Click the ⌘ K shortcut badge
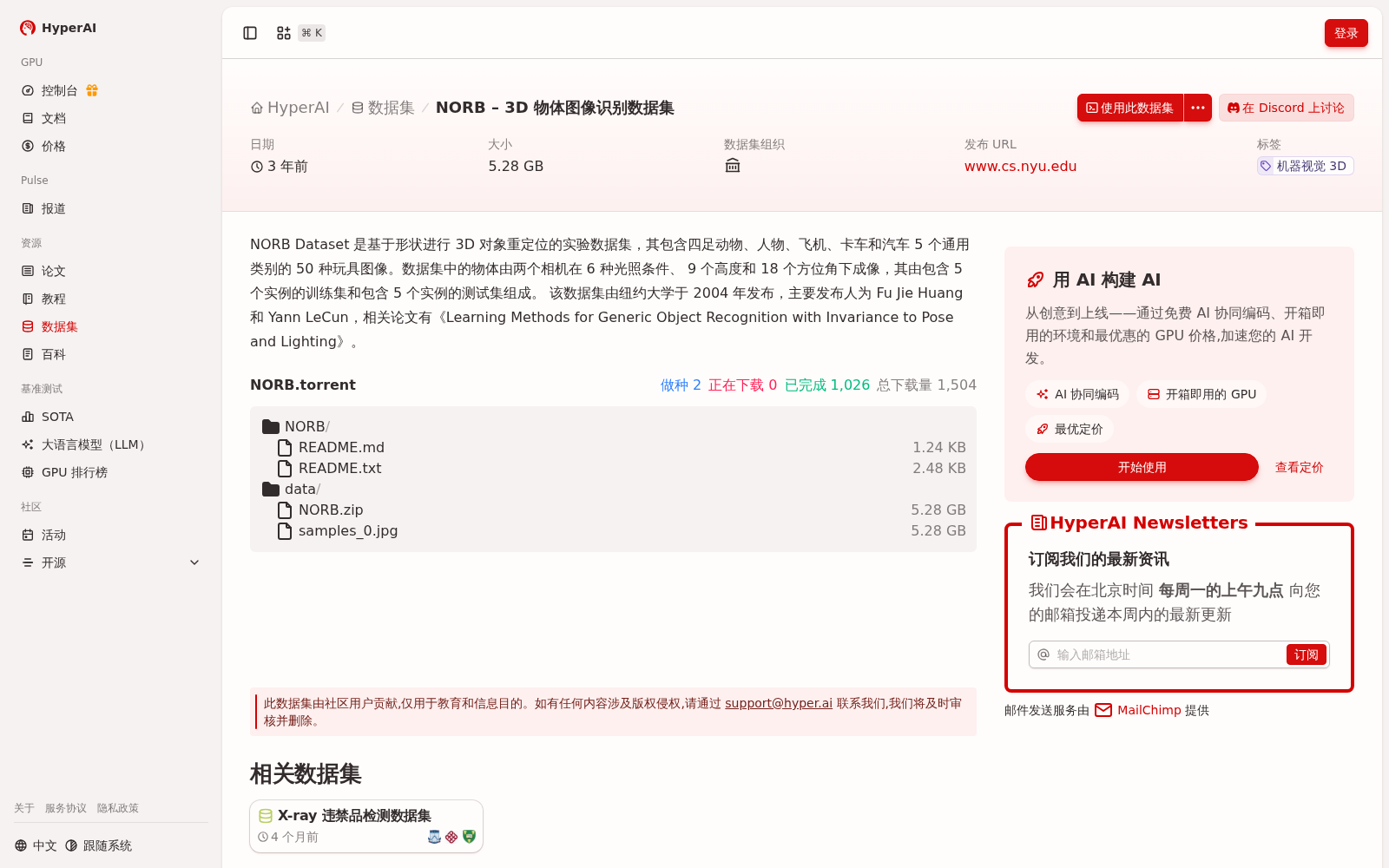 (312, 33)
